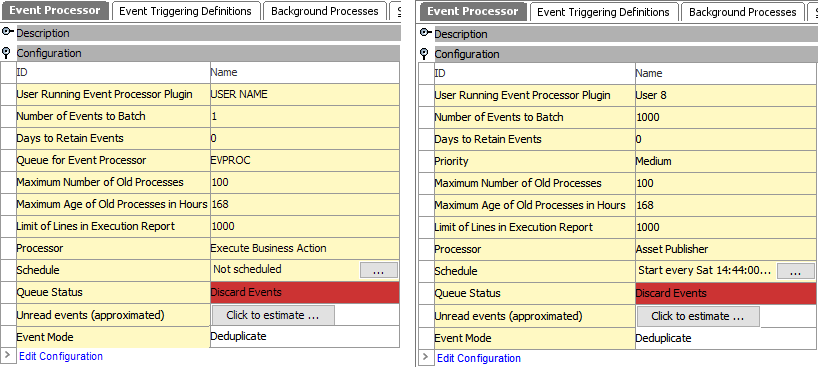Click Edit Configuration link in left panel
The image size is (819, 367).
coord(61,356)
